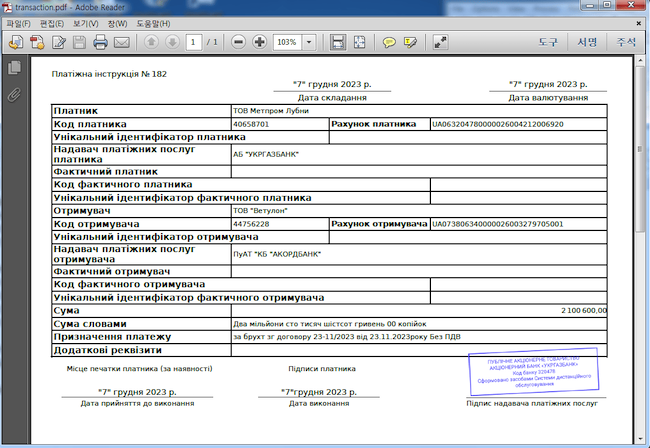Open the 주석 comment pane
Viewport: 650px width, 448px height.
pos(626,42)
